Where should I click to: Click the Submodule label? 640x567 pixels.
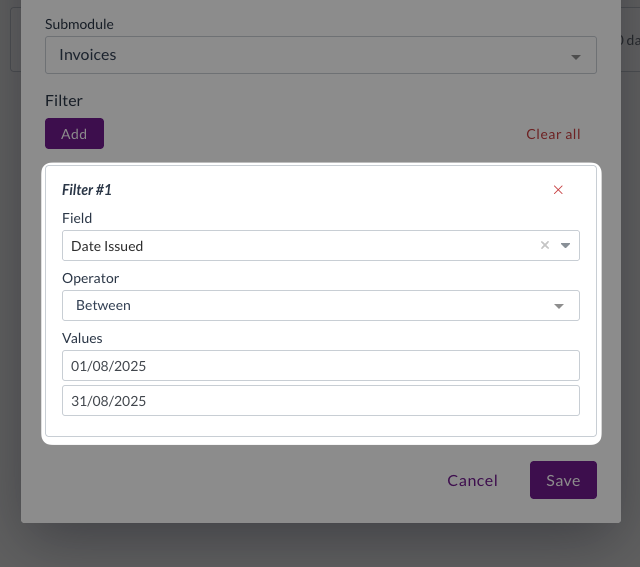(79, 23)
